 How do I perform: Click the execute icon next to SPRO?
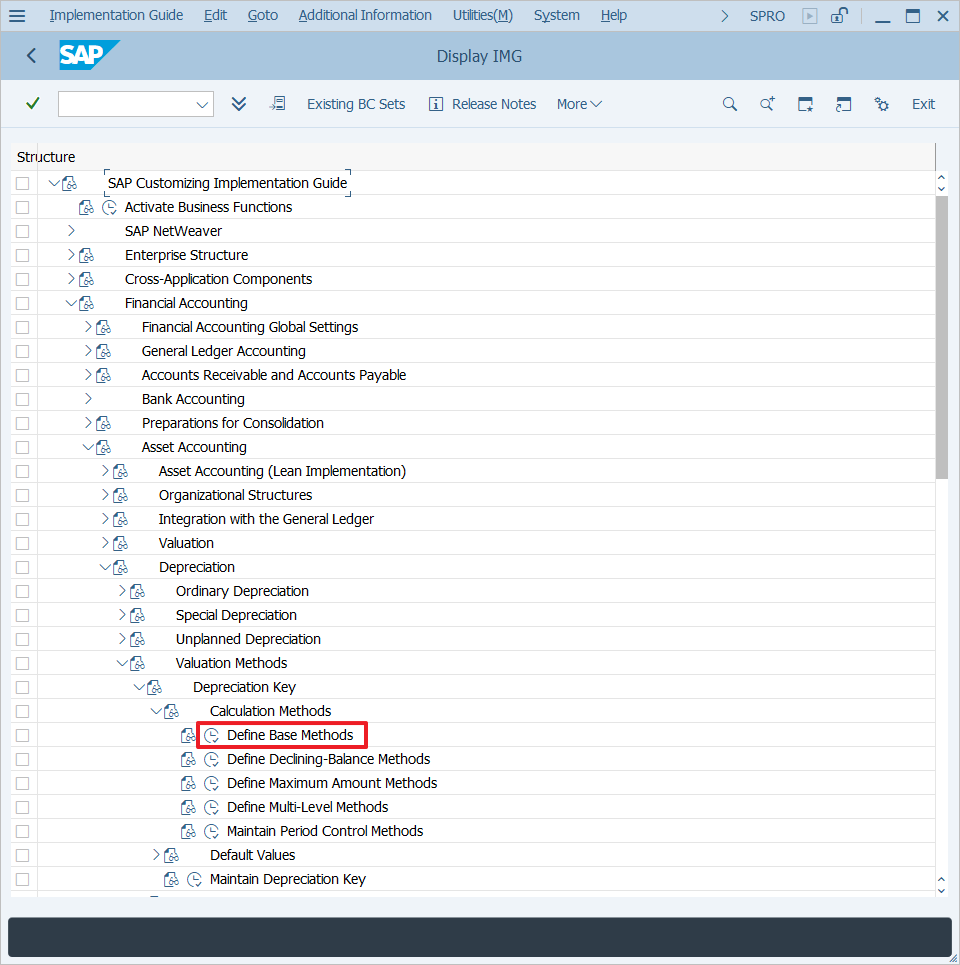point(810,16)
